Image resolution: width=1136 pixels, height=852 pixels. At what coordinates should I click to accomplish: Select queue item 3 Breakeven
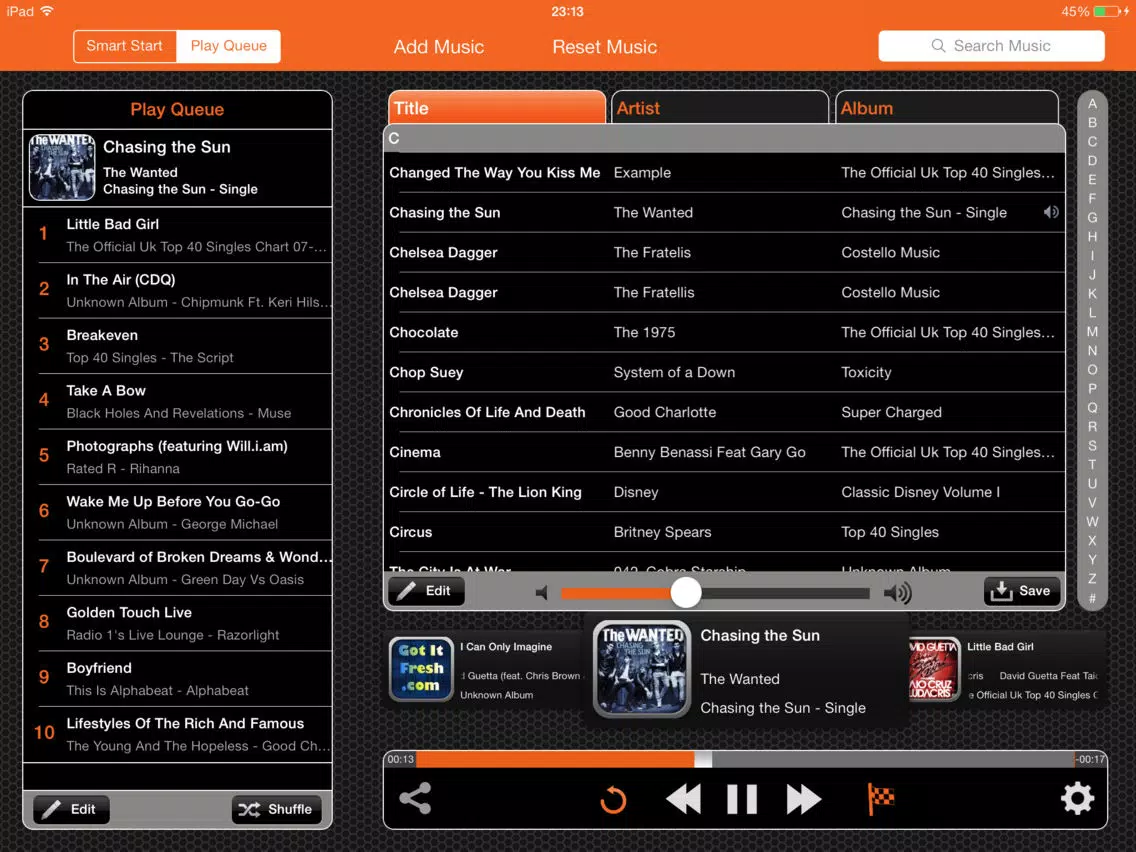(x=178, y=346)
